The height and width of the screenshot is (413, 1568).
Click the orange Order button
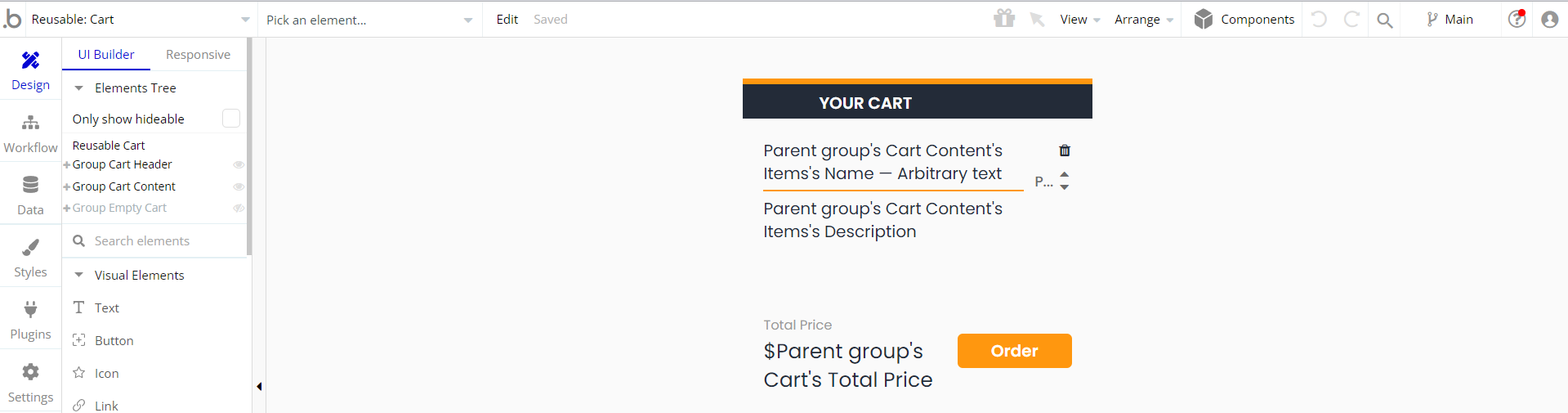click(x=1014, y=351)
